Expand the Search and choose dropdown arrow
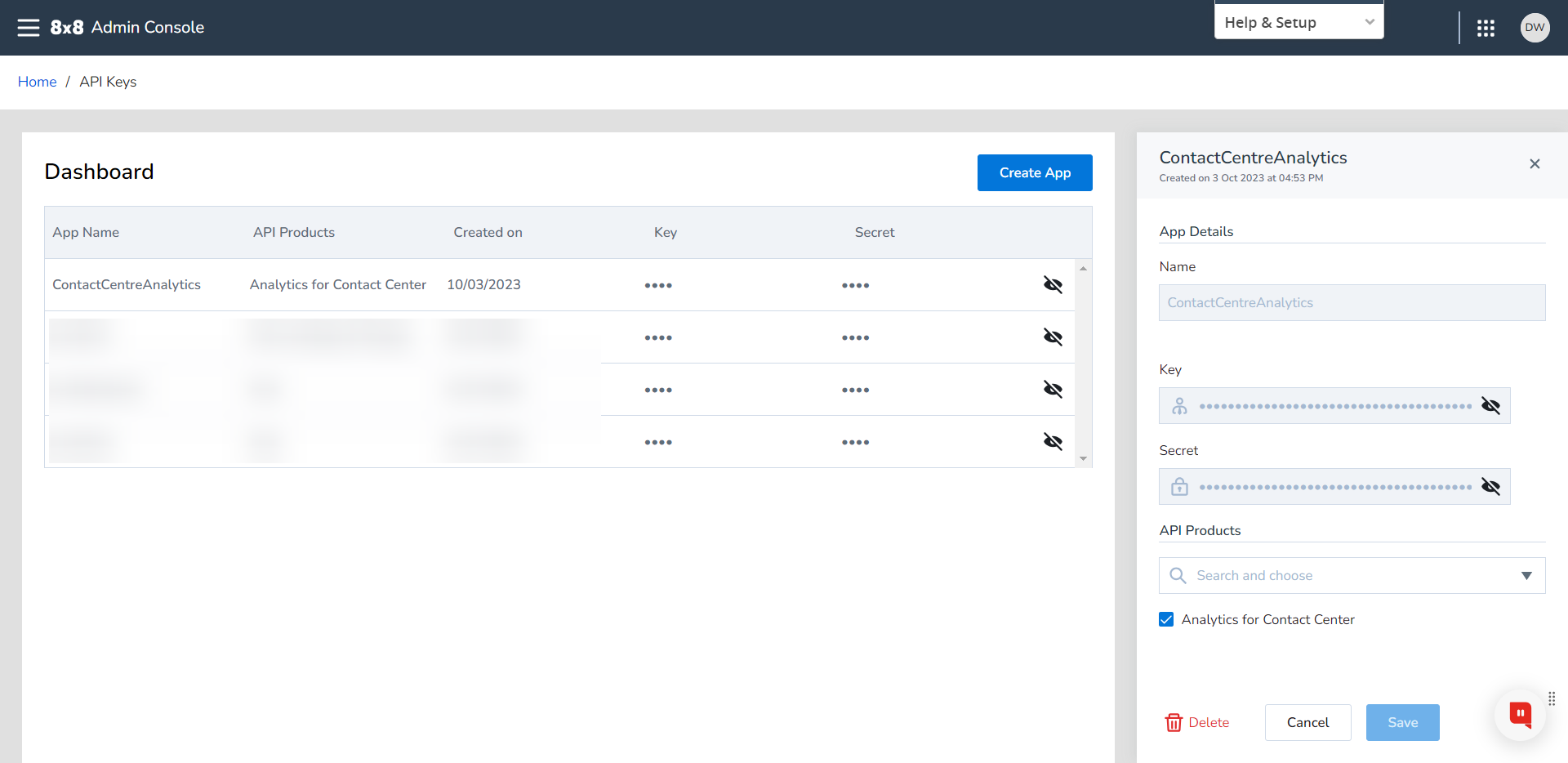Screen dimensions: 1568x763 1526,576
